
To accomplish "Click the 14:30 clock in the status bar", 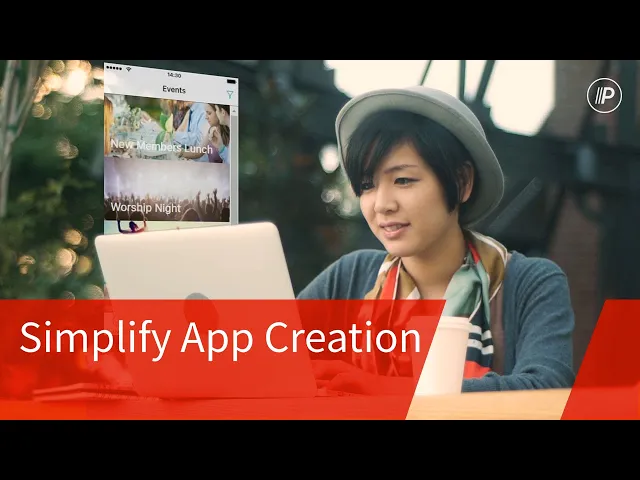I will click(x=174, y=75).
